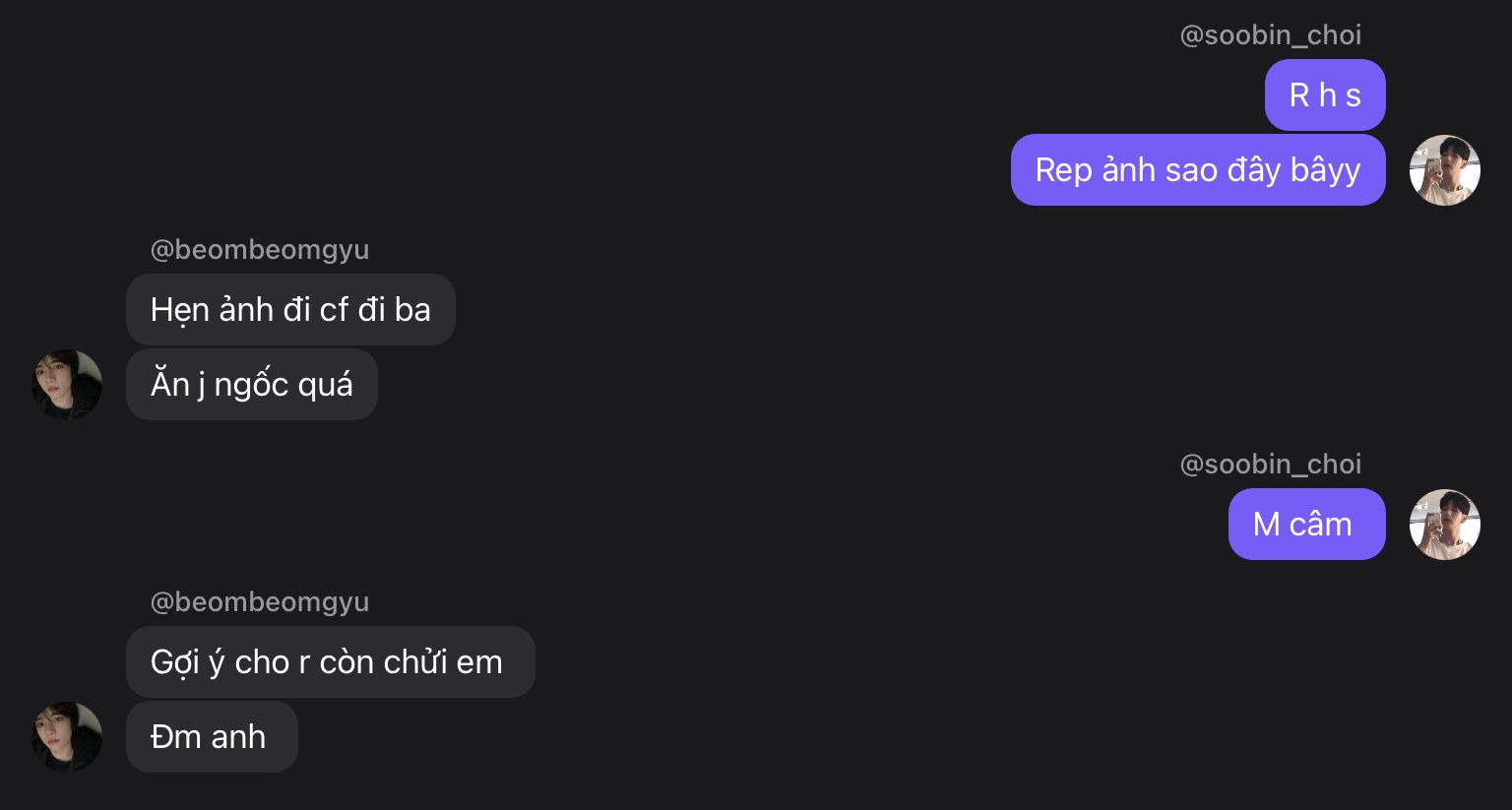Viewport: 1512px width, 810px height.
Task: Select the "Đm anh" message bubble
Action: click(212, 737)
